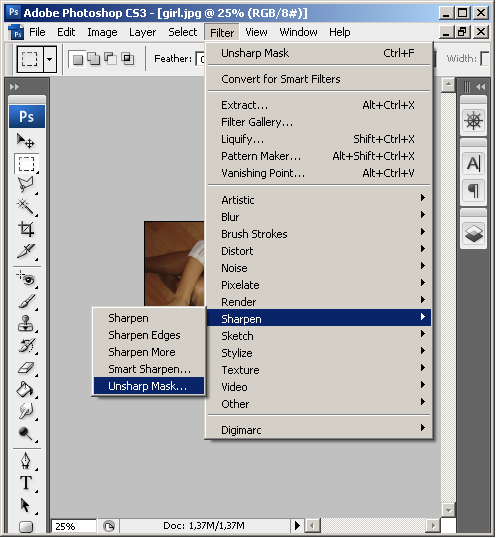Screen dimensions: 496x538
Task: Open the Paragraph panel icon
Action: pos(473,190)
